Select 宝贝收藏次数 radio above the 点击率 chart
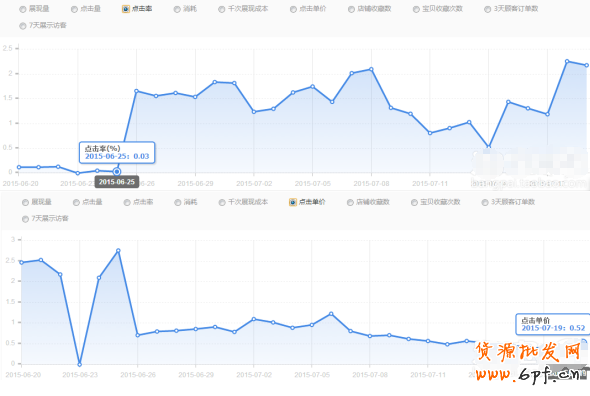This screenshot has height=396, width=590. (x=416, y=9)
